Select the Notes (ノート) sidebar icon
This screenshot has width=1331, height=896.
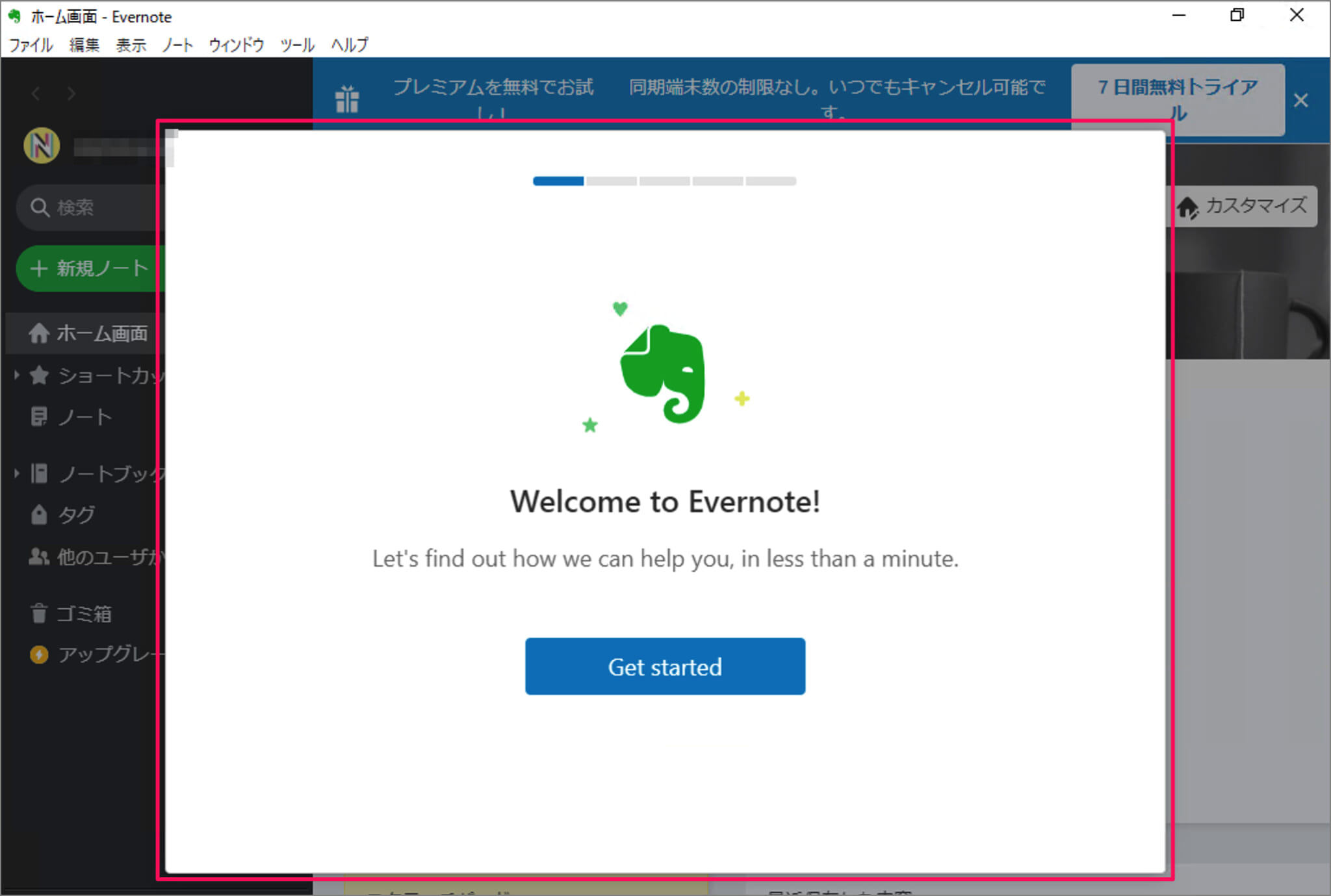coord(39,416)
